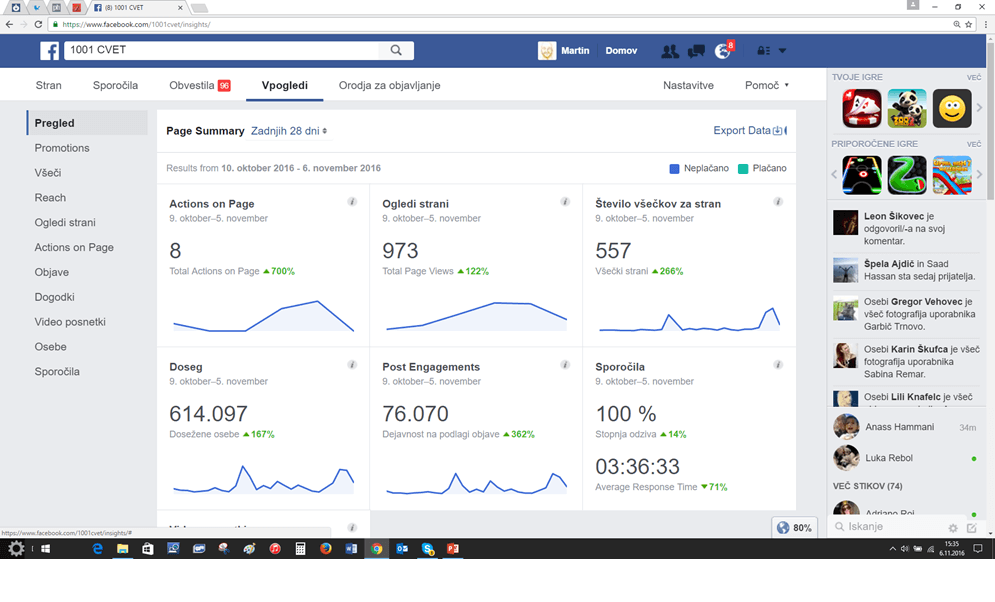
Task: Click the blue Neplačano legend swatch
Action: tap(675, 168)
